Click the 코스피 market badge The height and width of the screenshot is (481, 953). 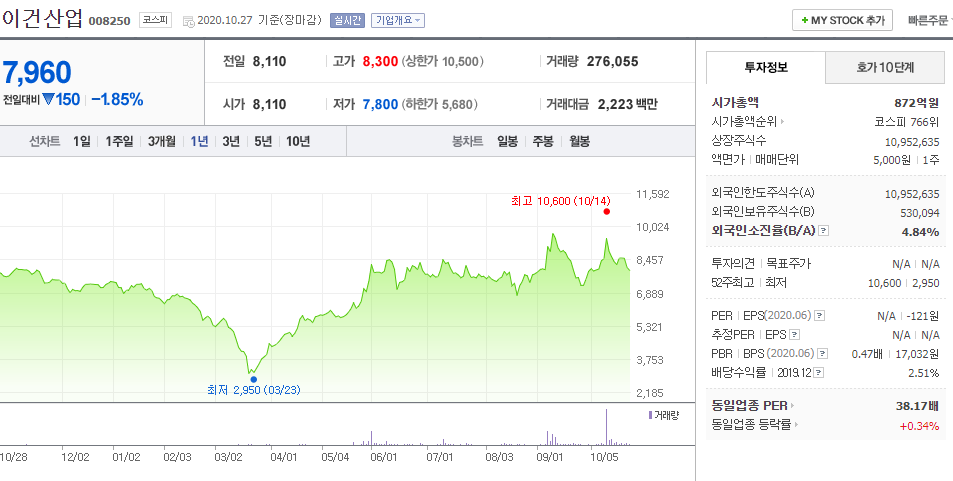tap(156, 20)
